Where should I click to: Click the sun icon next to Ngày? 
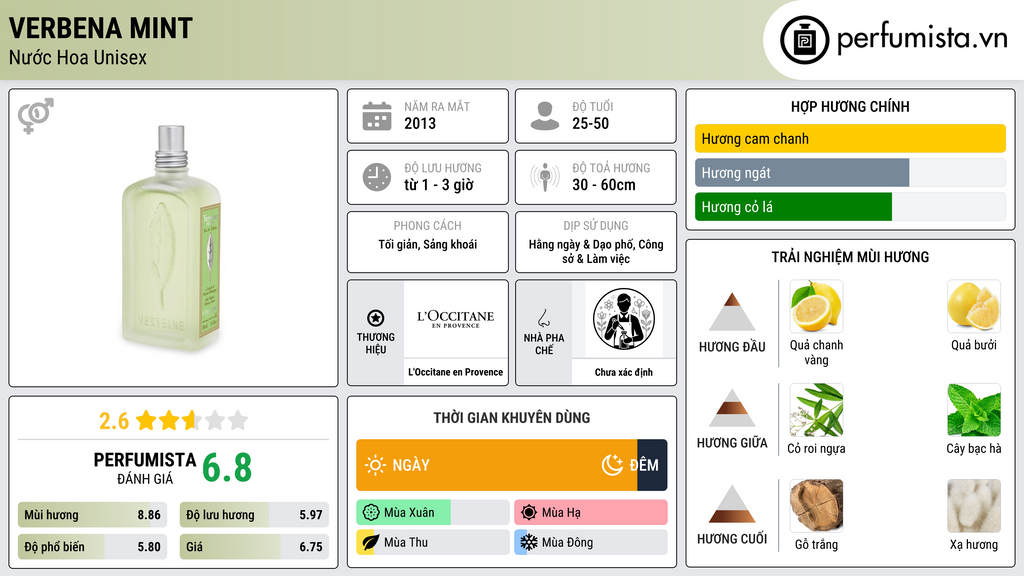(375, 465)
